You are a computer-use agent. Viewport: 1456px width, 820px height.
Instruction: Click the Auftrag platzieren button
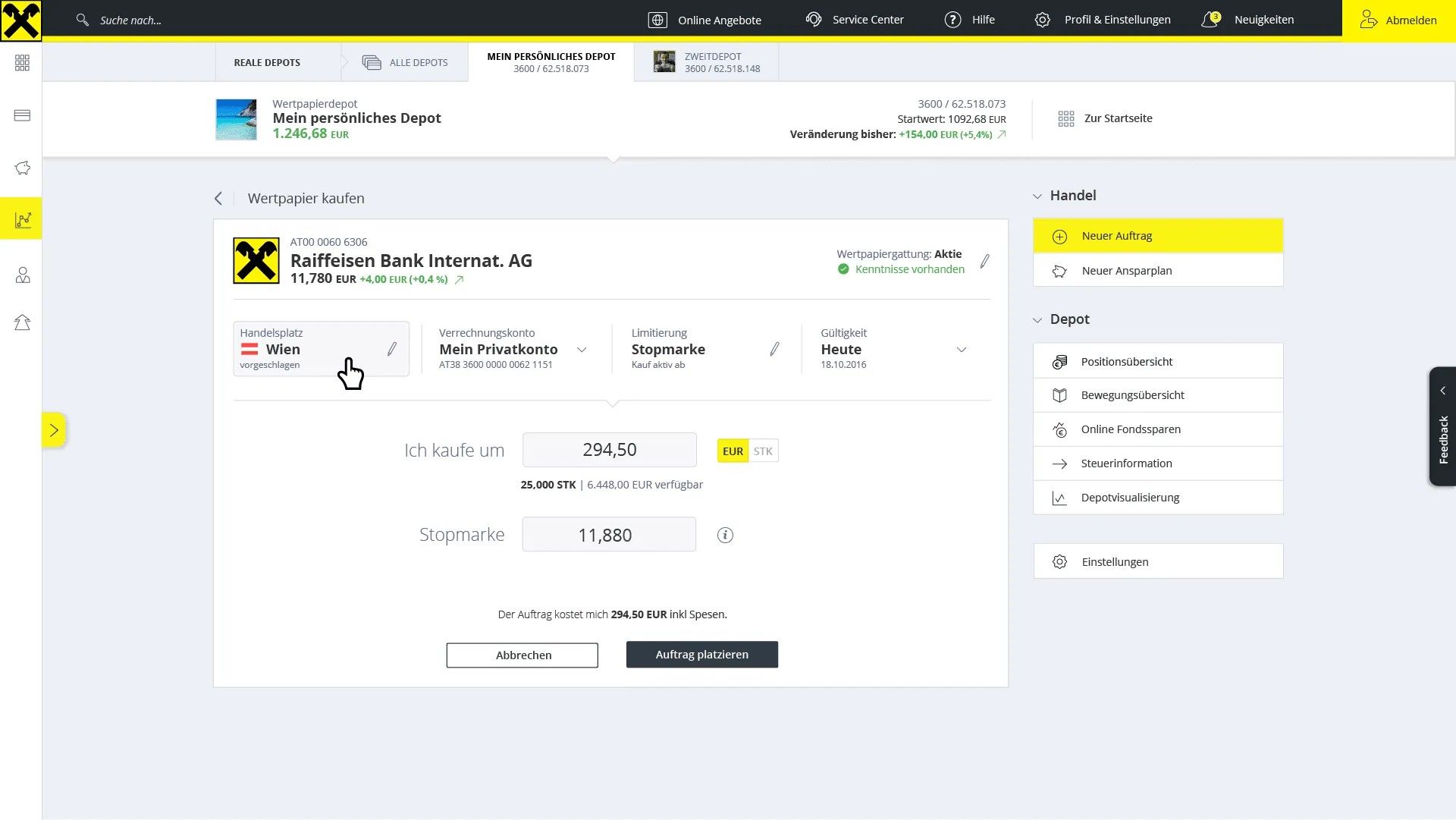(x=701, y=655)
